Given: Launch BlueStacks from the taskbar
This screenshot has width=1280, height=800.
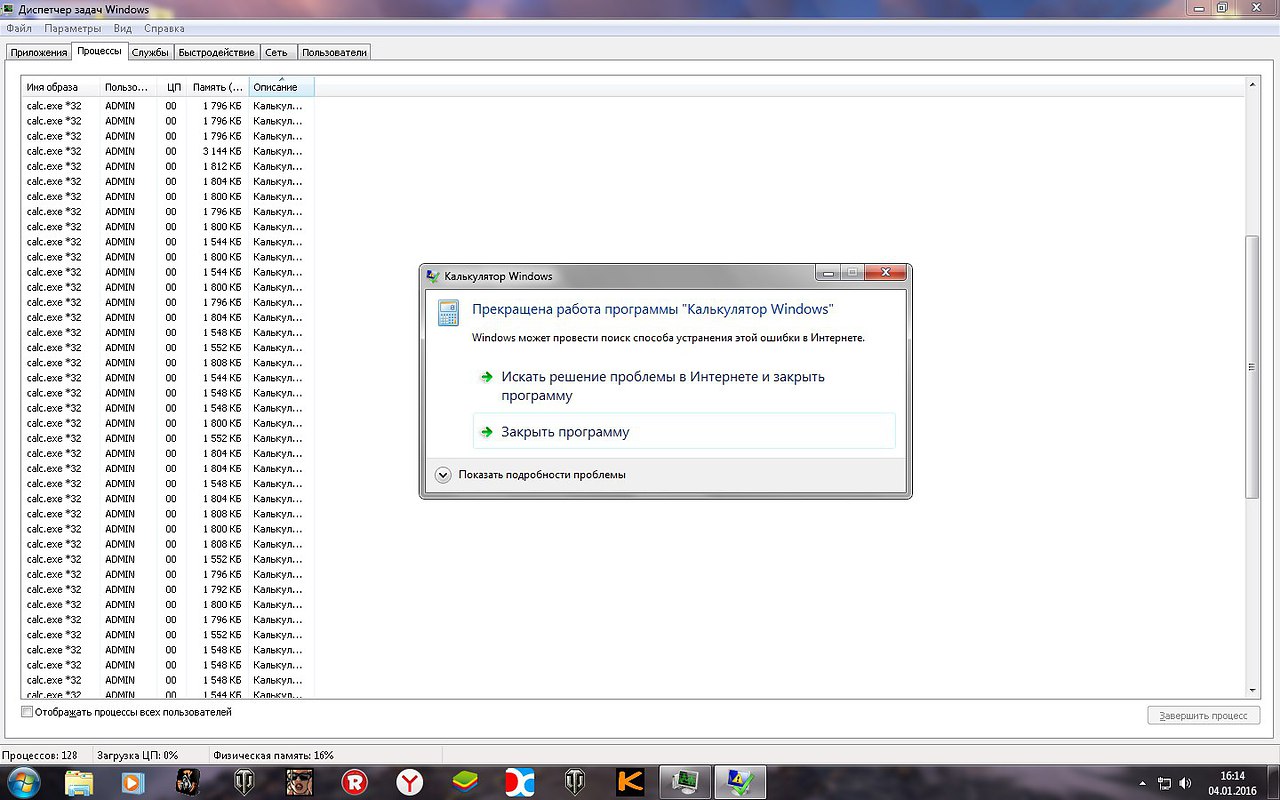Looking at the screenshot, I should coord(464,781).
